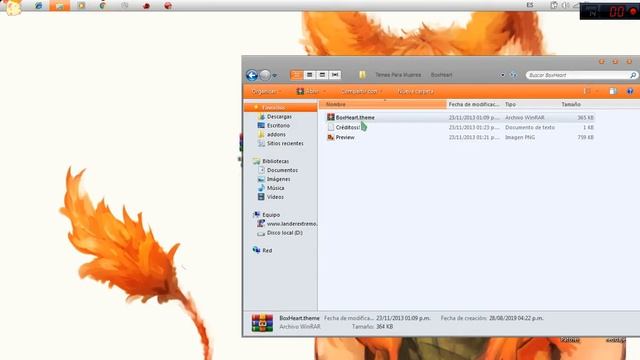The height and width of the screenshot is (360, 640).
Task: Click the Descargas folder icon
Action: click(x=261, y=117)
